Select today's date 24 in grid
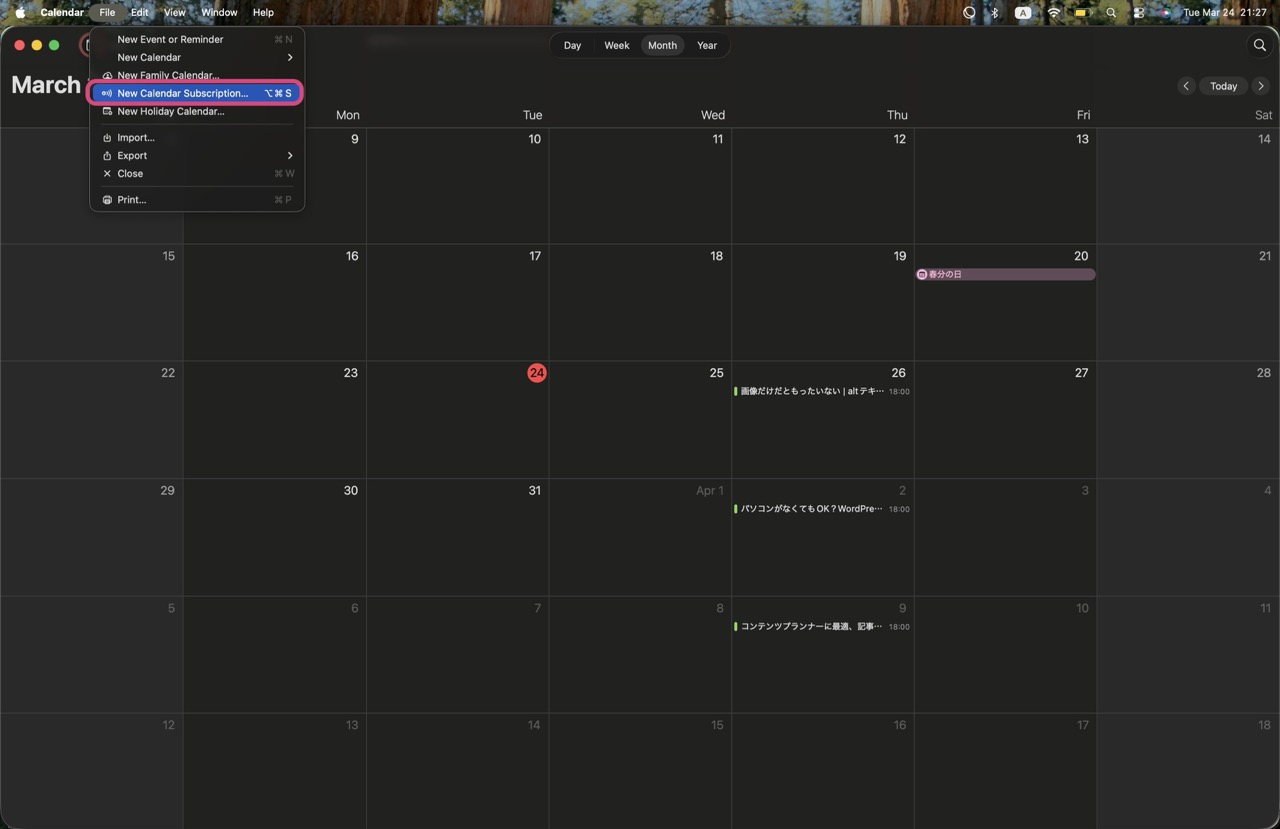1280x829 pixels. pyautogui.click(x=537, y=373)
